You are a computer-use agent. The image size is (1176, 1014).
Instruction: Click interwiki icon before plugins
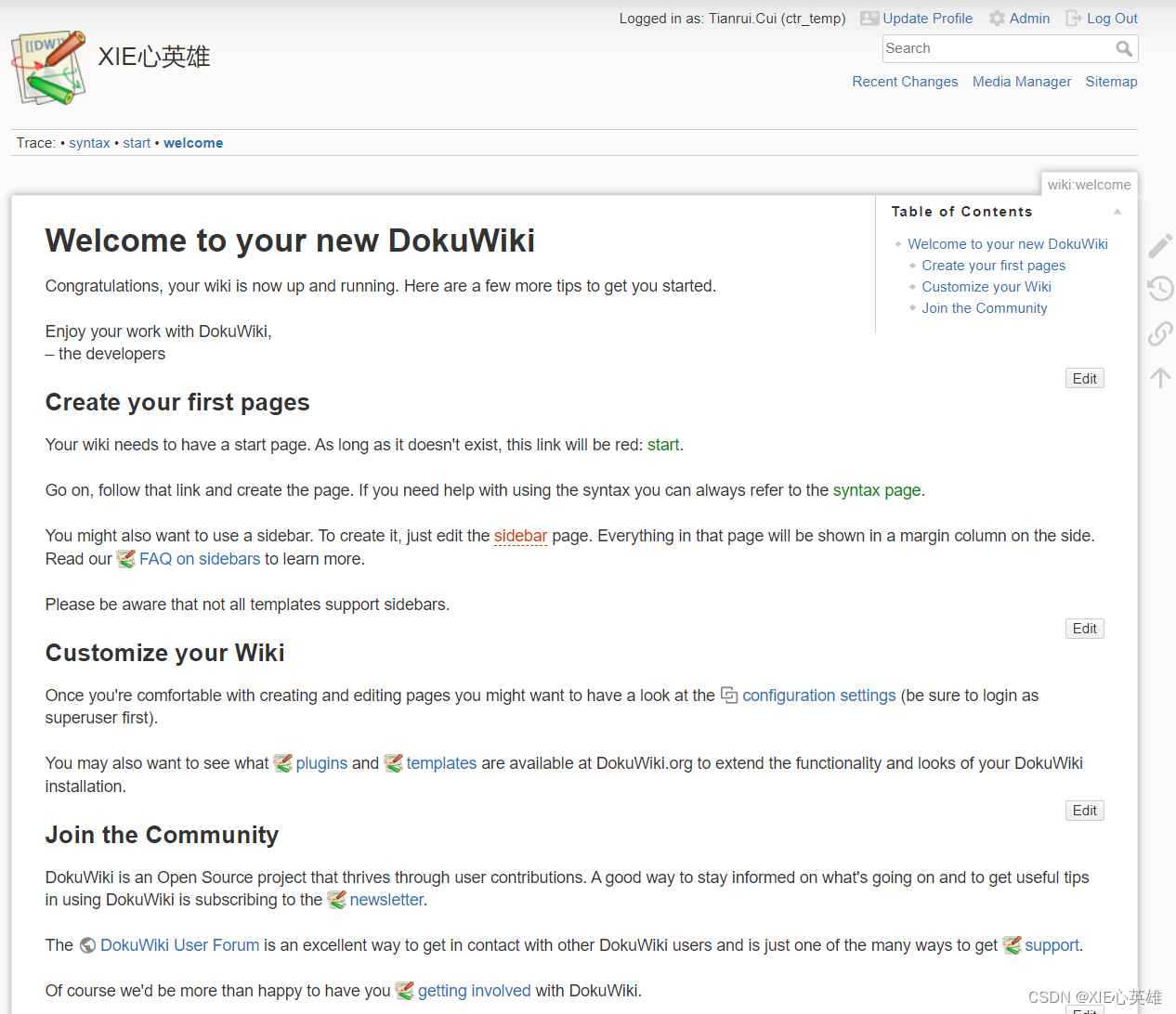pos(283,763)
